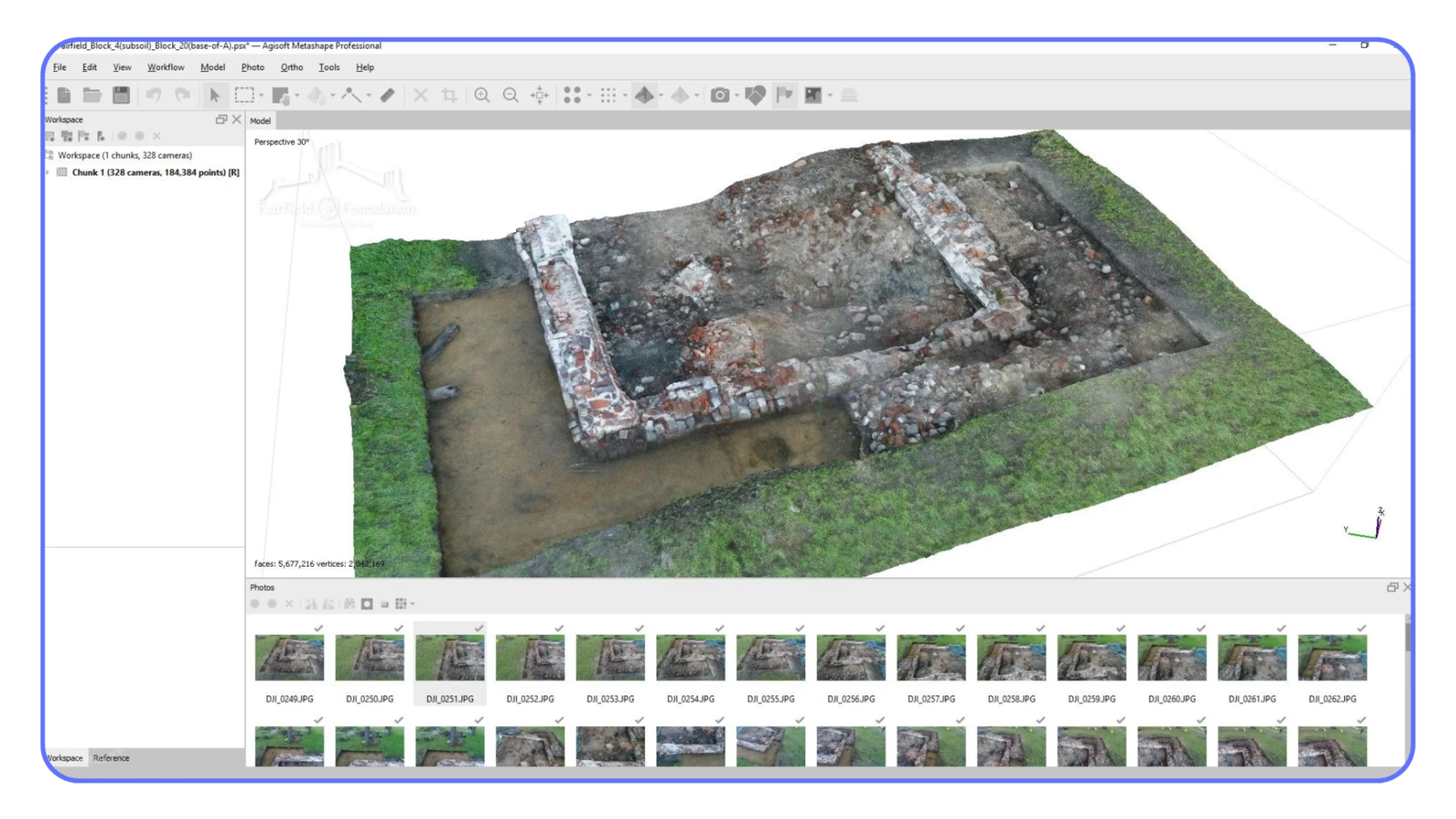Toggle the checkmark on DJI_0252.JPG
The height and width of the screenshot is (819, 1456).
pyautogui.click(x=559, y=628)
